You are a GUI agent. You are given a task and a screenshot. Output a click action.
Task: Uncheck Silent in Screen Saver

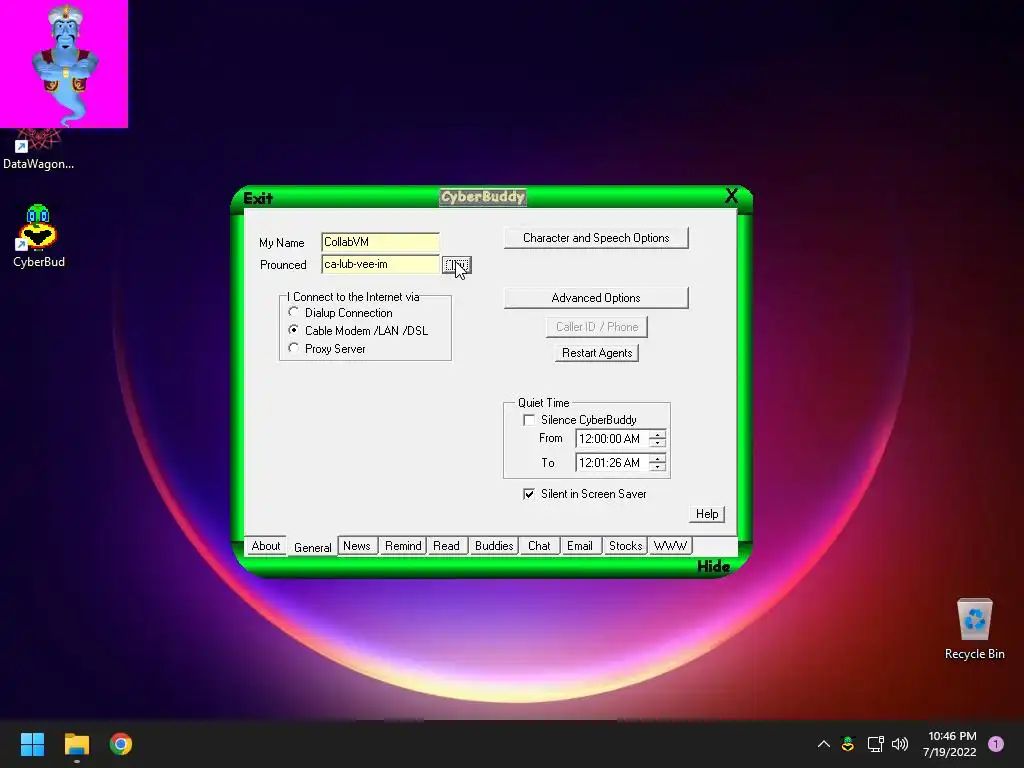[x=529, y=494]
